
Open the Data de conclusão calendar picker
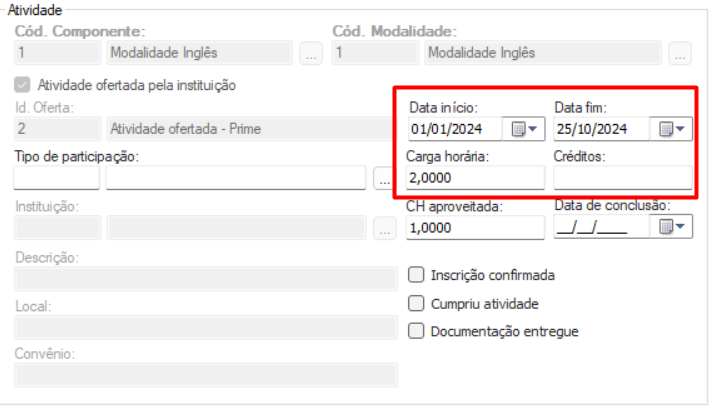(671, 227)
